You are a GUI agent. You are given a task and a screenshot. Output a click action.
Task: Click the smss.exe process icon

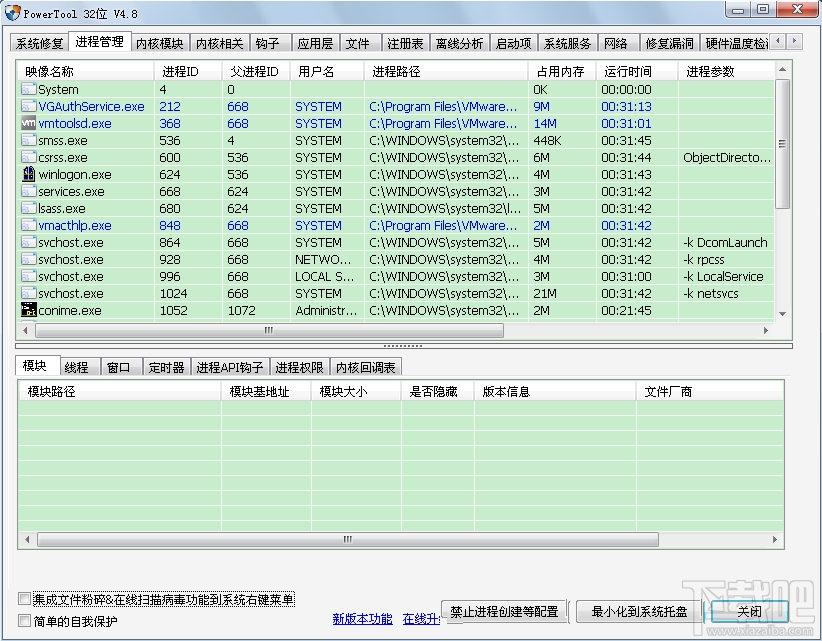point(27,140)
